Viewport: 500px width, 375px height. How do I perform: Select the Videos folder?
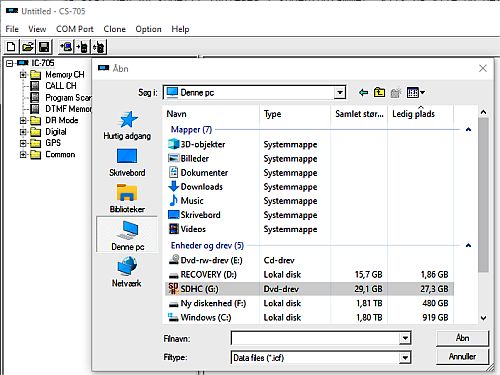[x=187, y=229]
